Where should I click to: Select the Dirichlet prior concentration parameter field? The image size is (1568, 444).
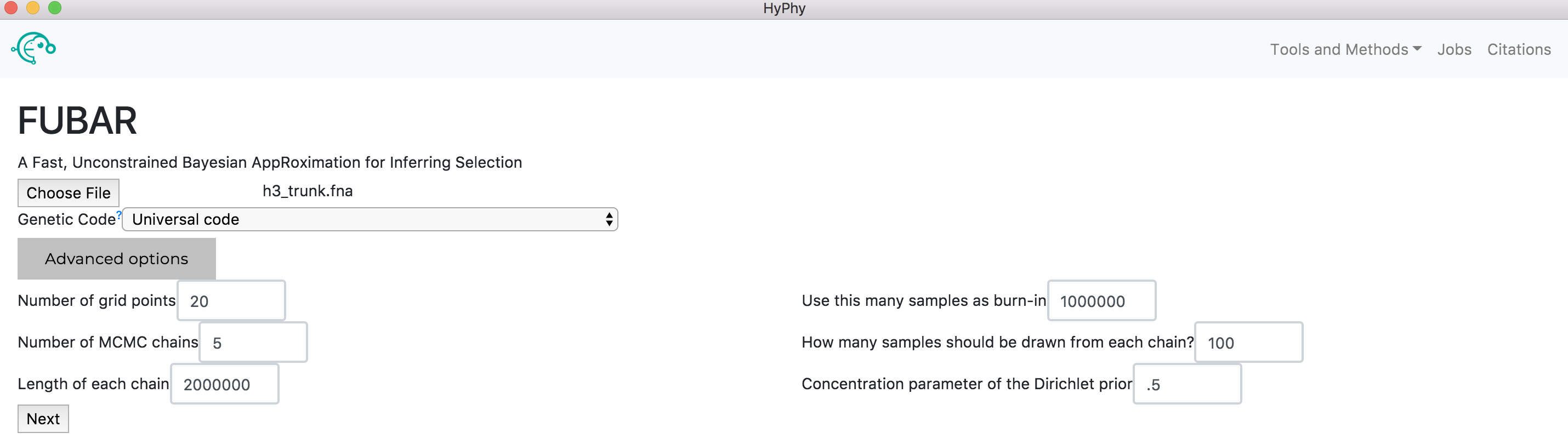[x=1187, y=384]
